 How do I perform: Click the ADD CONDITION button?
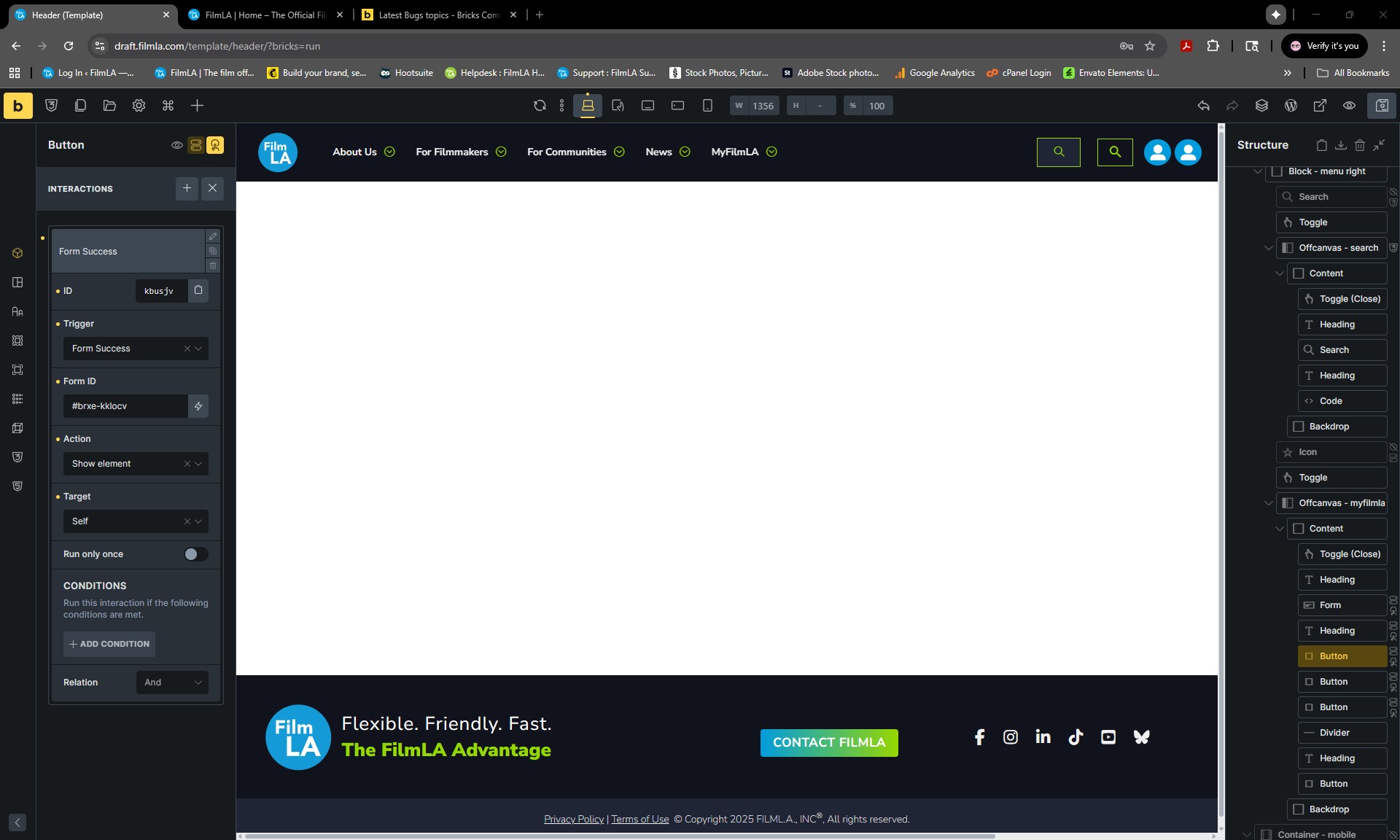(109, 644)
